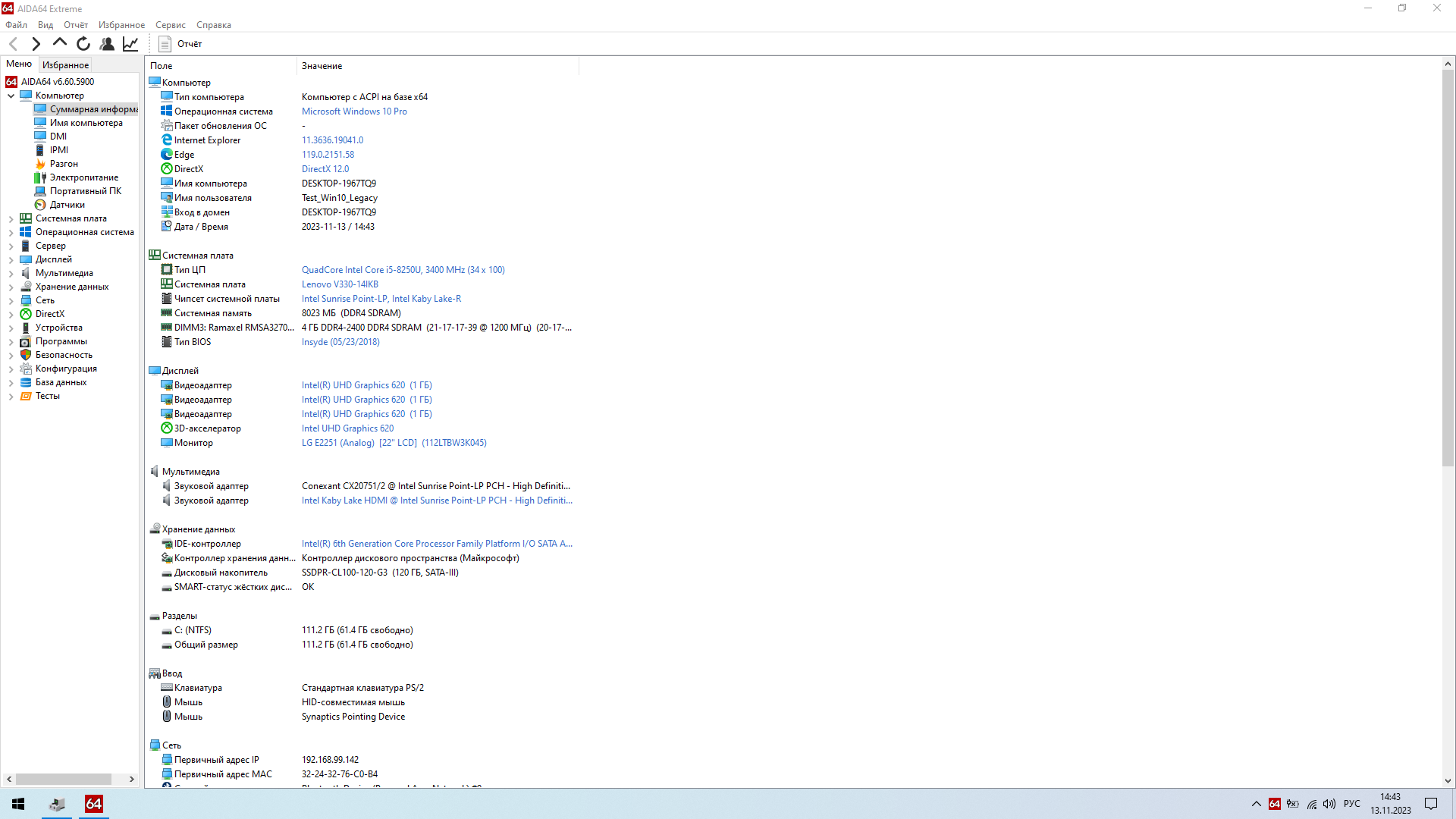
Task: Click the Edge row icon
Action: tap(167, 155)
